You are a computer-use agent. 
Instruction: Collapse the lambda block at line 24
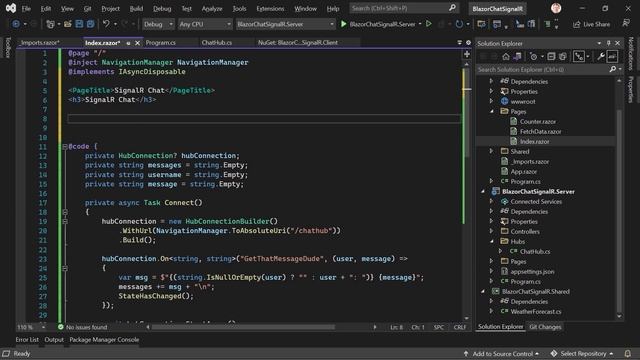coord(64,268)
